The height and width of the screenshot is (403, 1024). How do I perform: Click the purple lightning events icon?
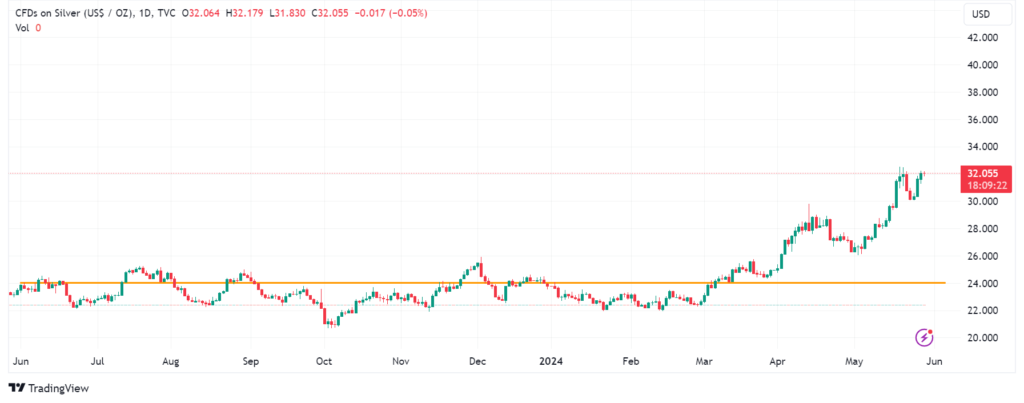[925, 336]
